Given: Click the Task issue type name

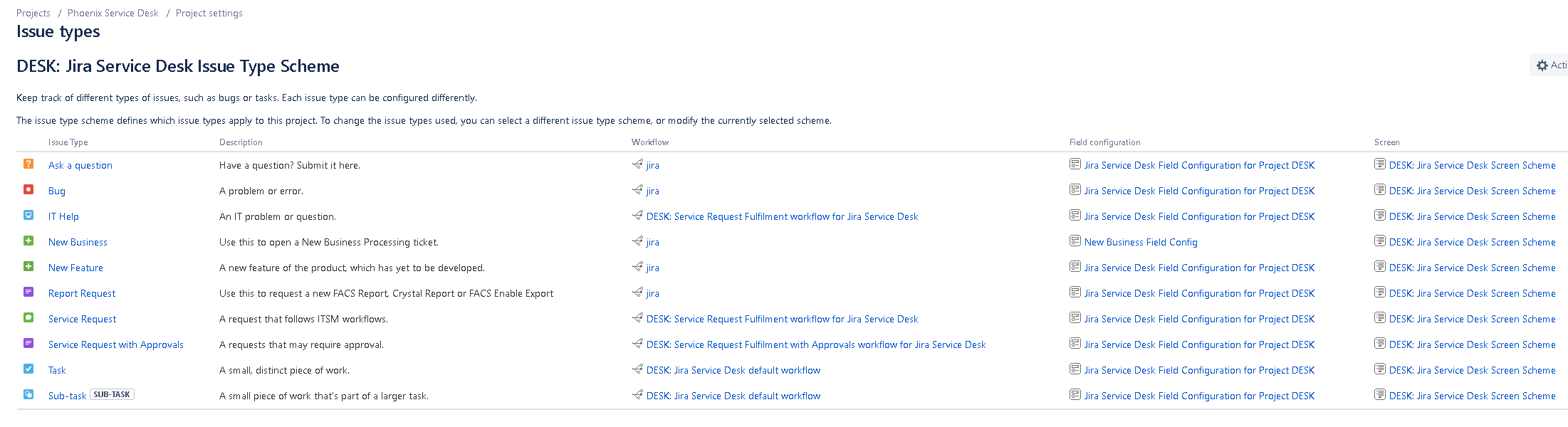Looking at the screenshot, I should [57, 370].
